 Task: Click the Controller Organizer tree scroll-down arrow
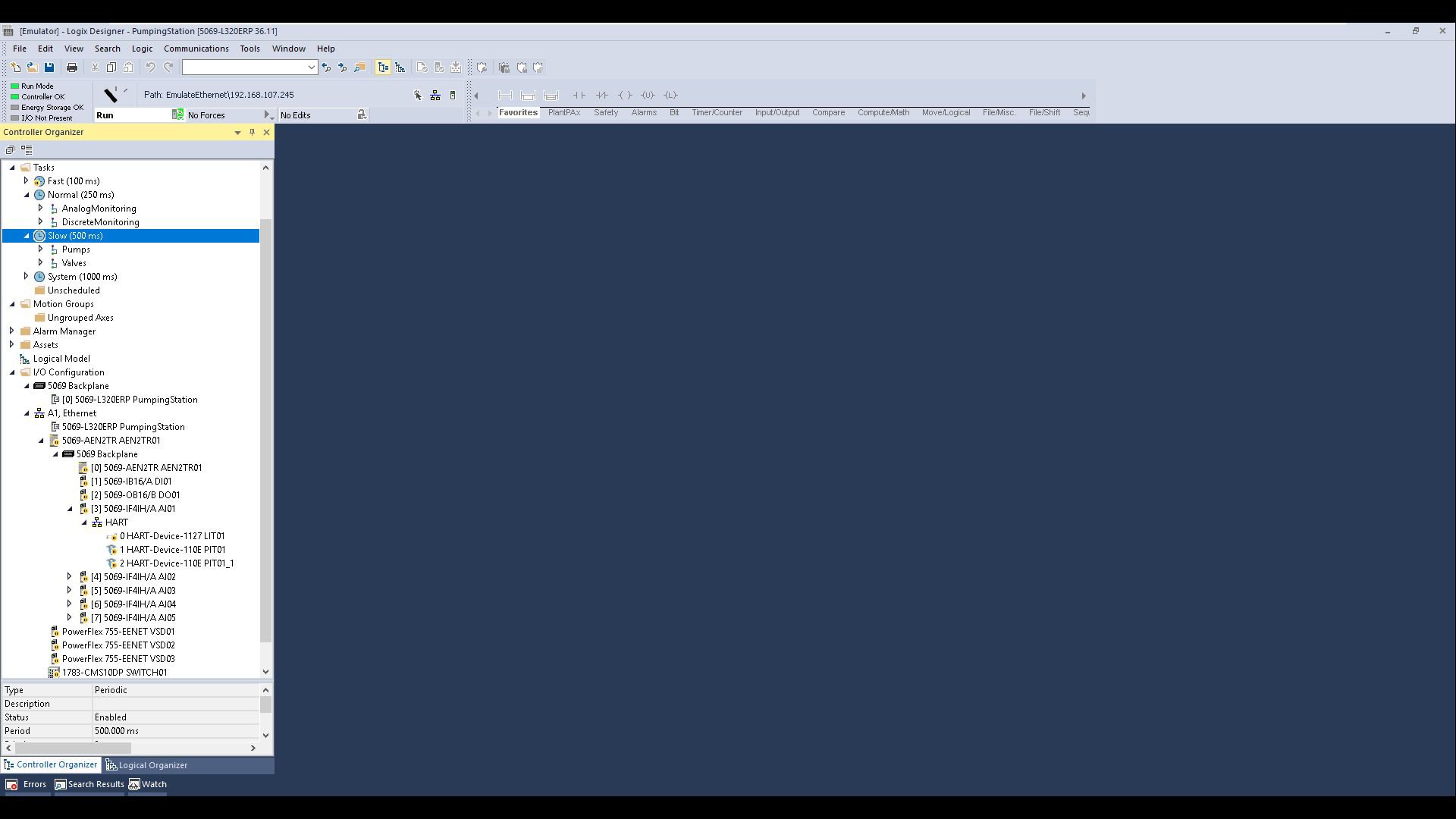(x=265, y=672)
